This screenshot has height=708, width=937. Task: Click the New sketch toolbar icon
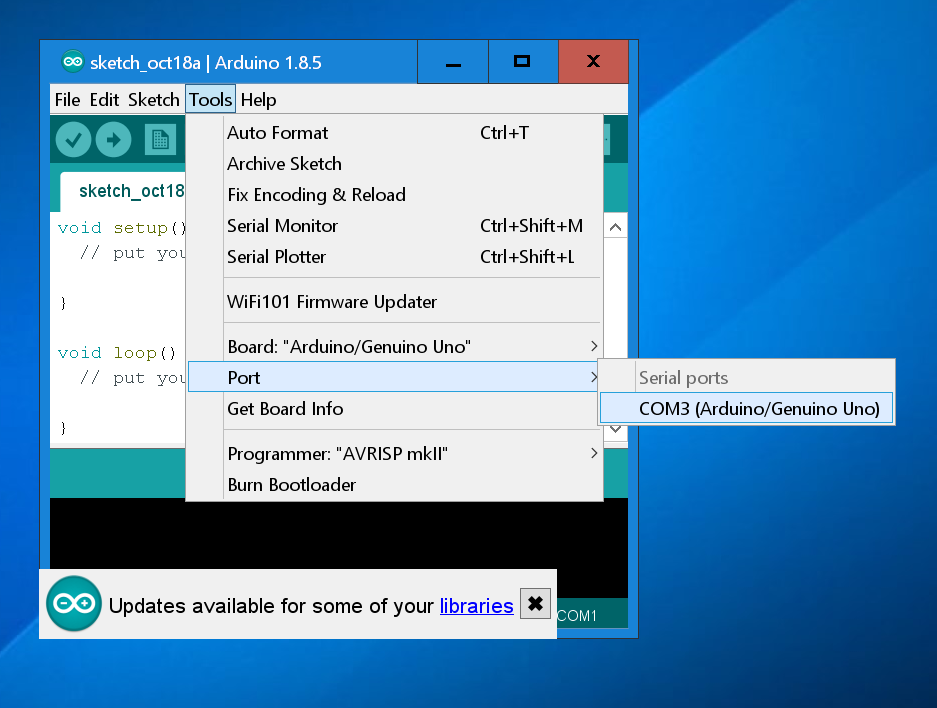coord(159,140)
